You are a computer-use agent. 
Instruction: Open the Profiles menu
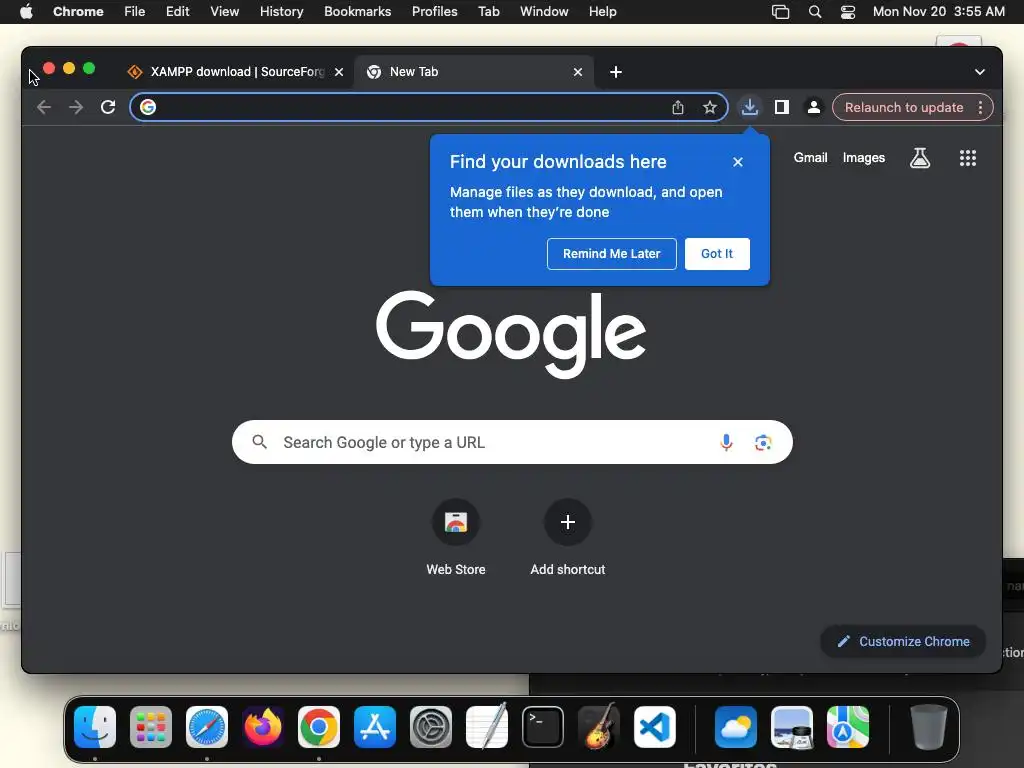[x=434, y=12]
